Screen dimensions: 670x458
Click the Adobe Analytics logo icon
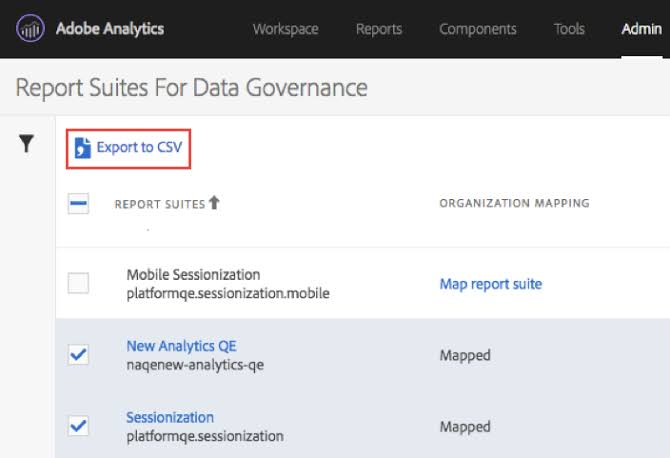(30, 28)
